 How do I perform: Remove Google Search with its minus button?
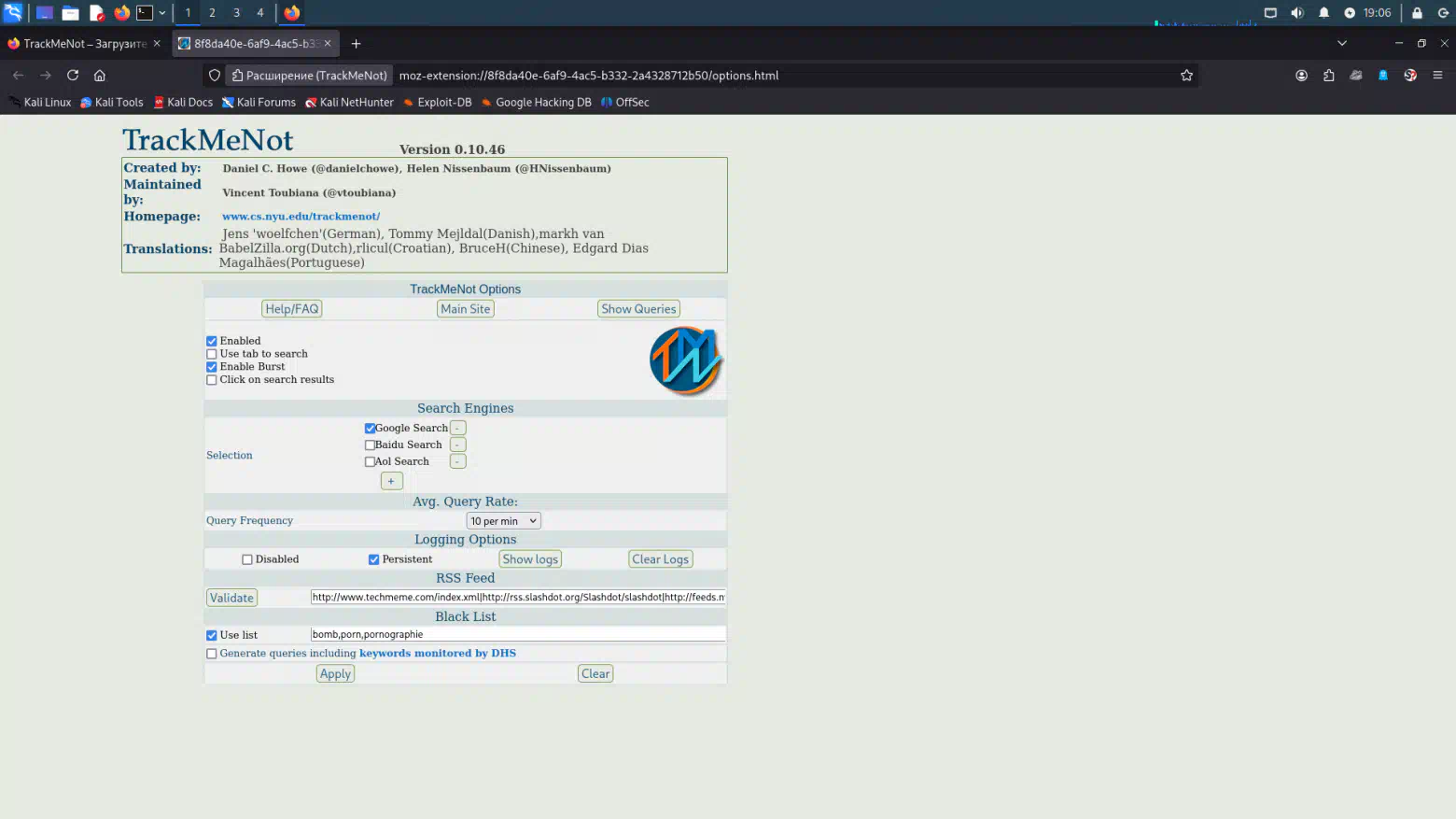[x=457, y=429]
